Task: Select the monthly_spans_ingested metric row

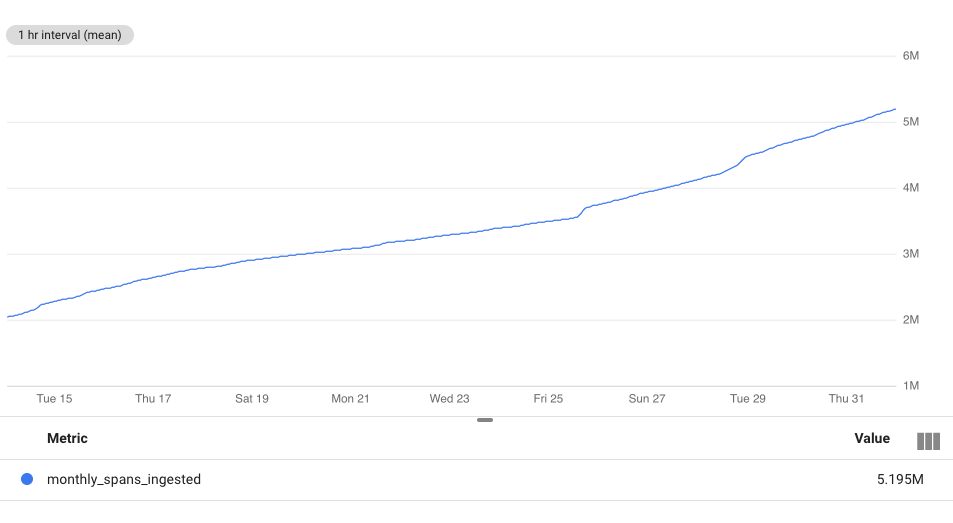Action: [476, 480]
